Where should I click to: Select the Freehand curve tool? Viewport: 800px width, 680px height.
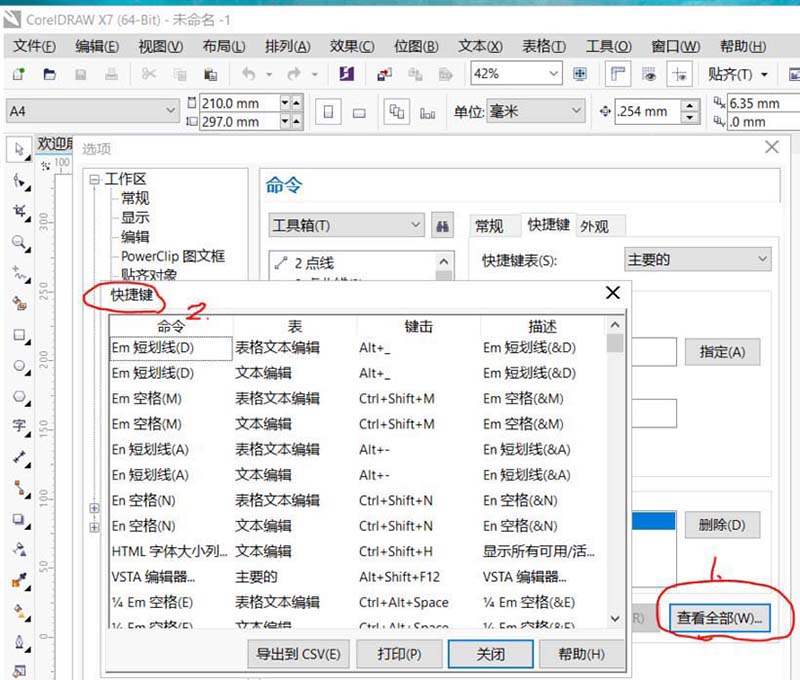[20, 273]
